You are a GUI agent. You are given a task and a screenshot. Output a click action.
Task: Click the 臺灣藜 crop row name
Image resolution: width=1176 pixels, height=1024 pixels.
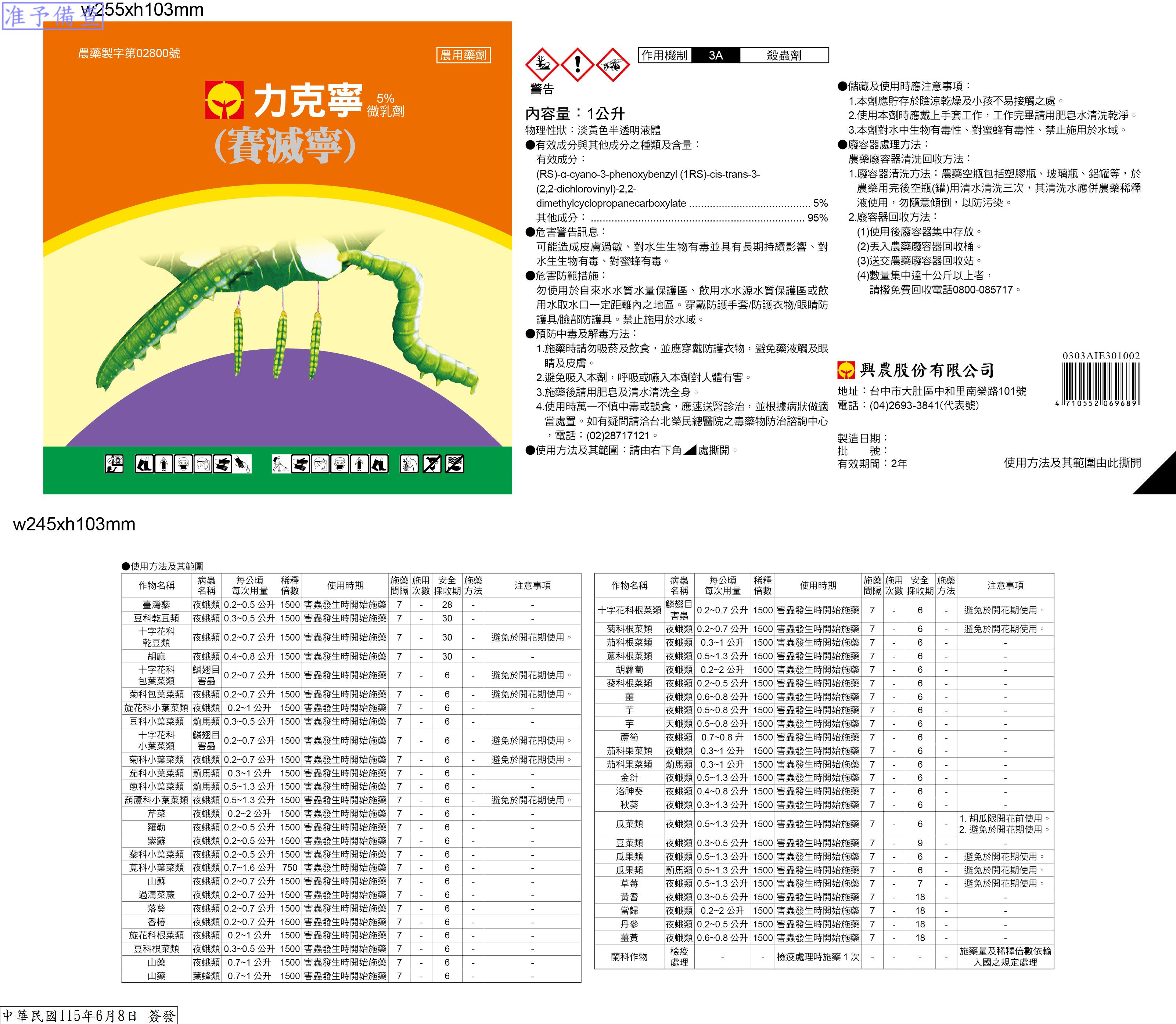(x=157, y=605)
